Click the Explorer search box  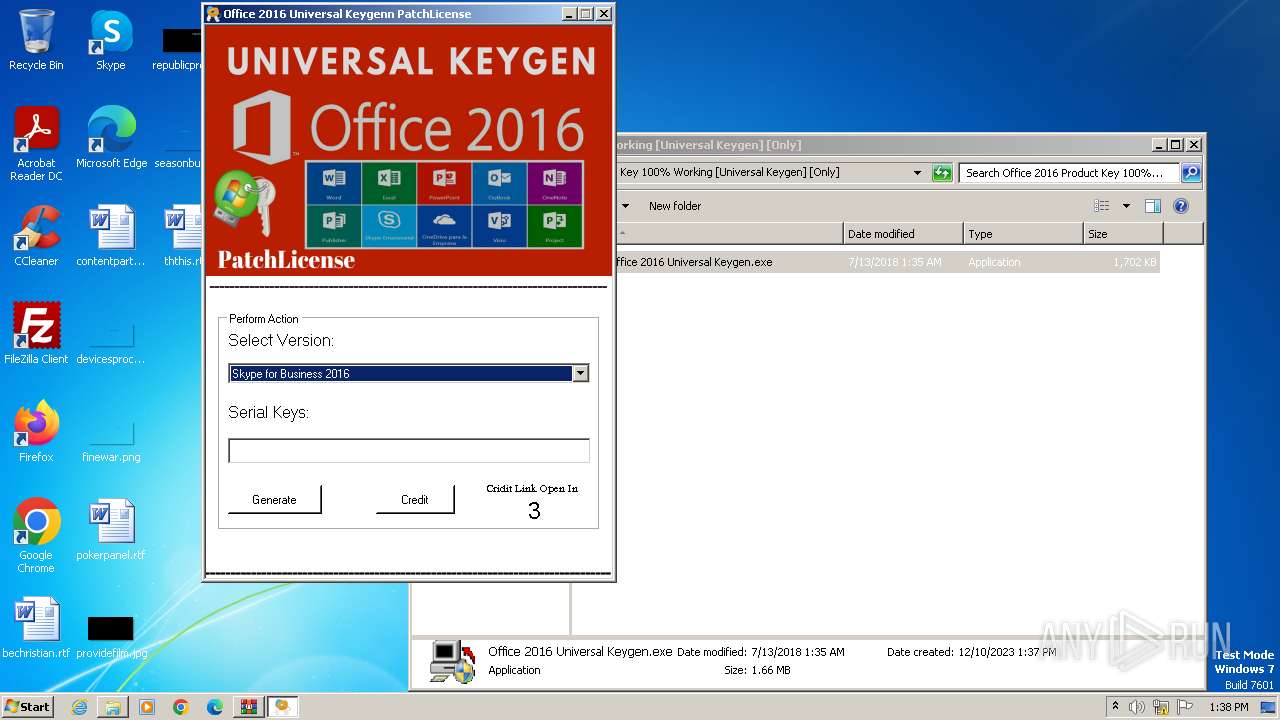(1069, 173)
